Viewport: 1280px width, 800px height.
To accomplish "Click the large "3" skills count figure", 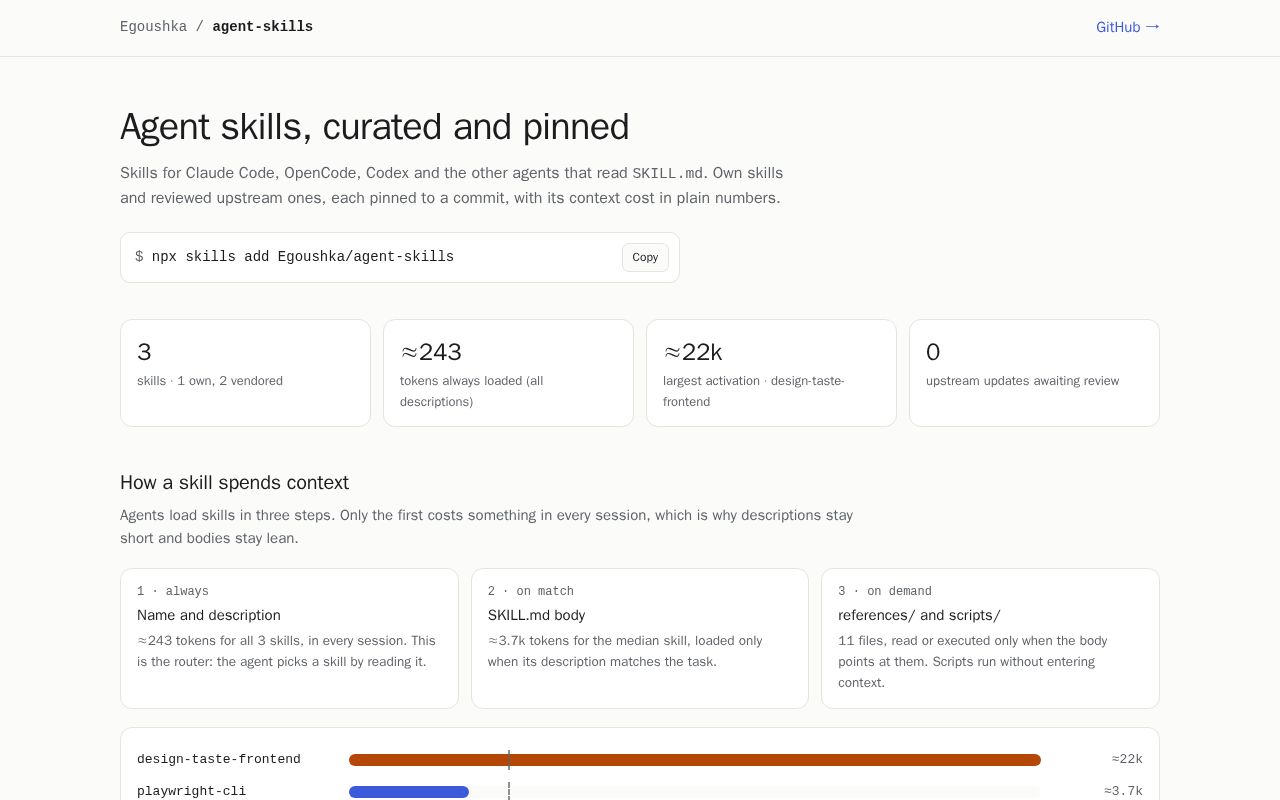I will coord(144,352).
